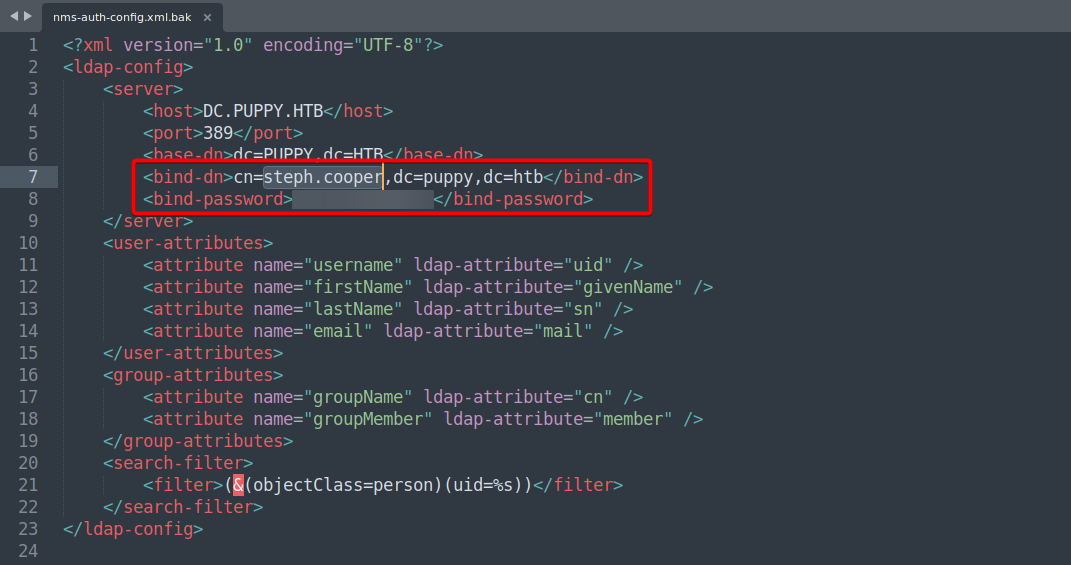Click line number 24 in the gutter
The image size is (1071, 565).
(28, 551)
